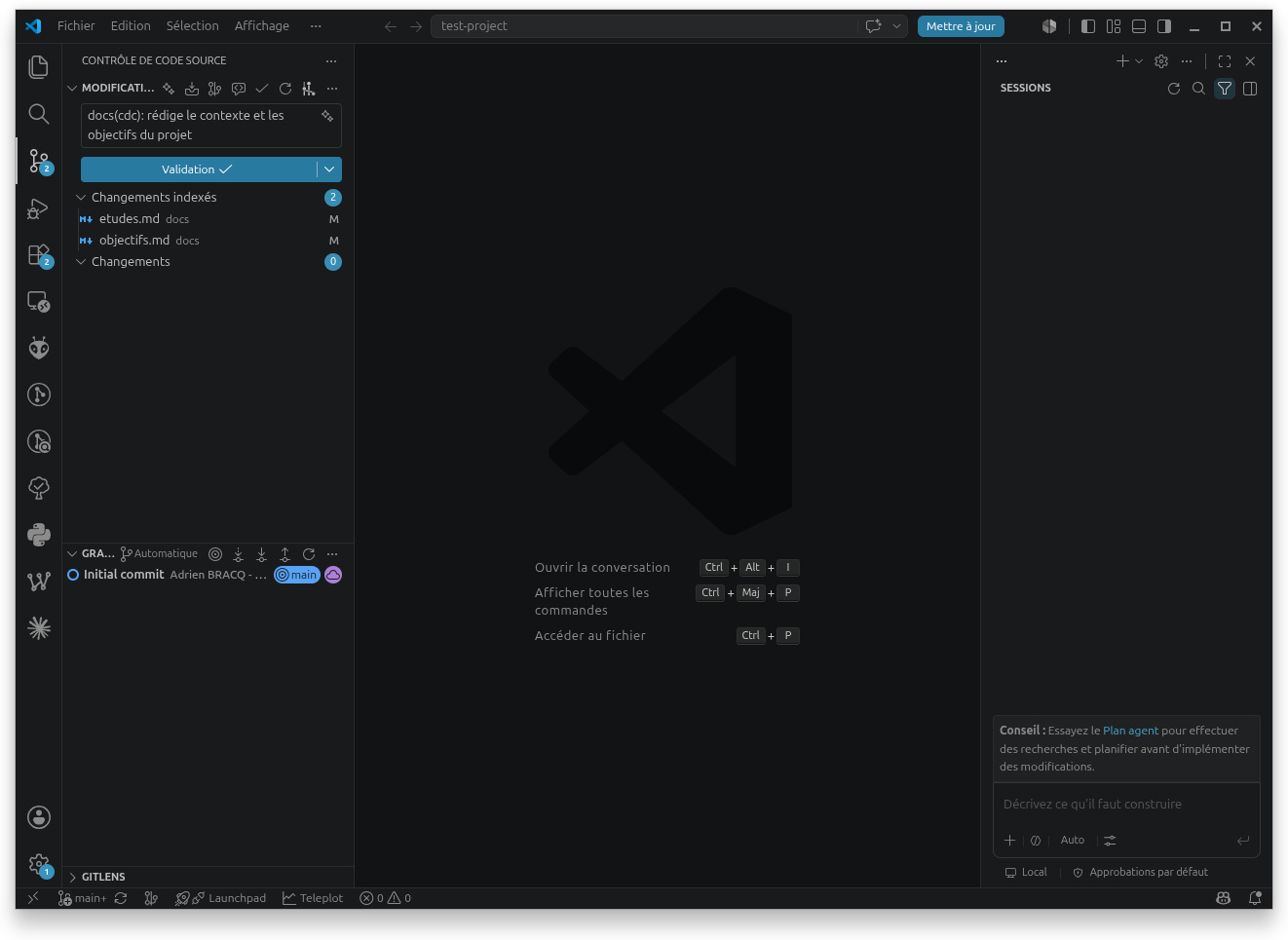Generate commit message with sparkle icon in input
The width and height of the screenshot is (1288, 940).
click(327, 116)
